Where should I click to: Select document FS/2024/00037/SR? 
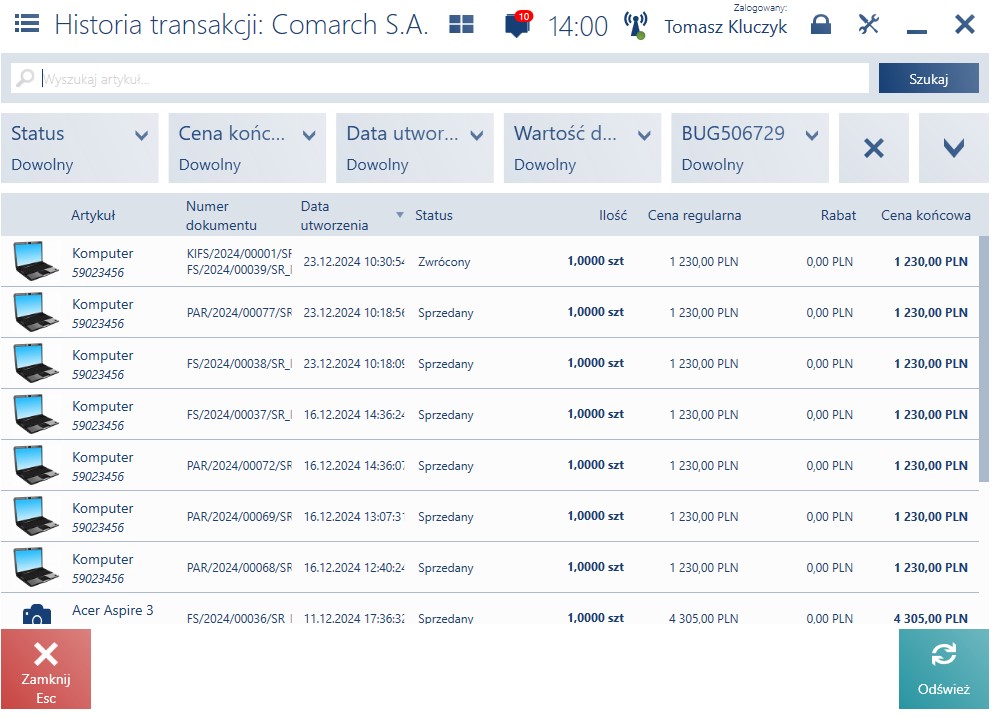(239, 414)
